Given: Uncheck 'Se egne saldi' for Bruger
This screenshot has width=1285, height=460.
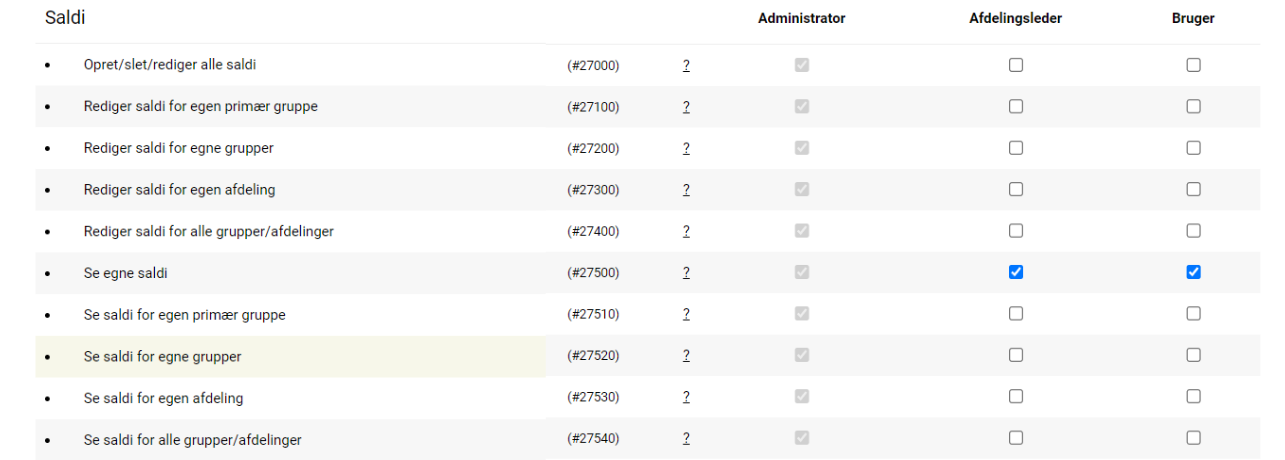Looking at the screenshot, I should [1193, 272].
